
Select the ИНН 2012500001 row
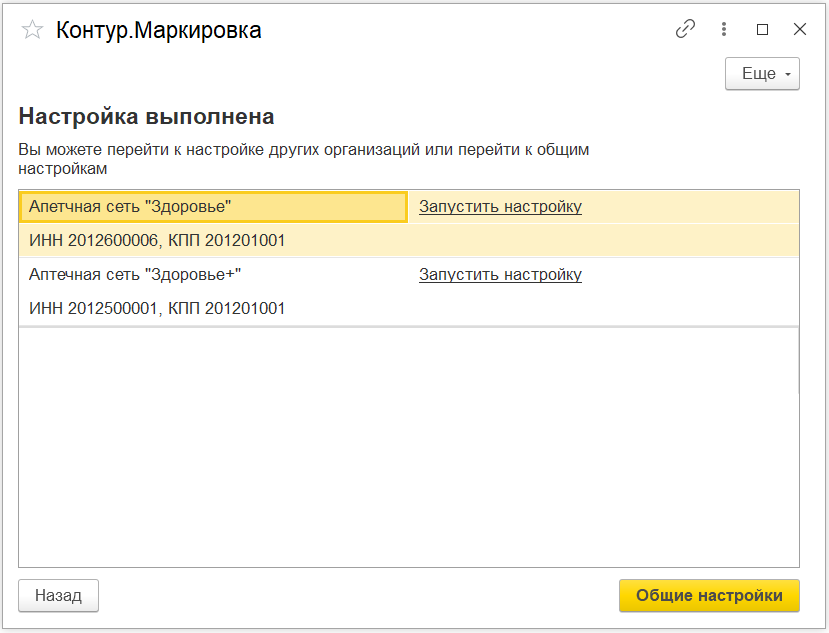(409, 308)
